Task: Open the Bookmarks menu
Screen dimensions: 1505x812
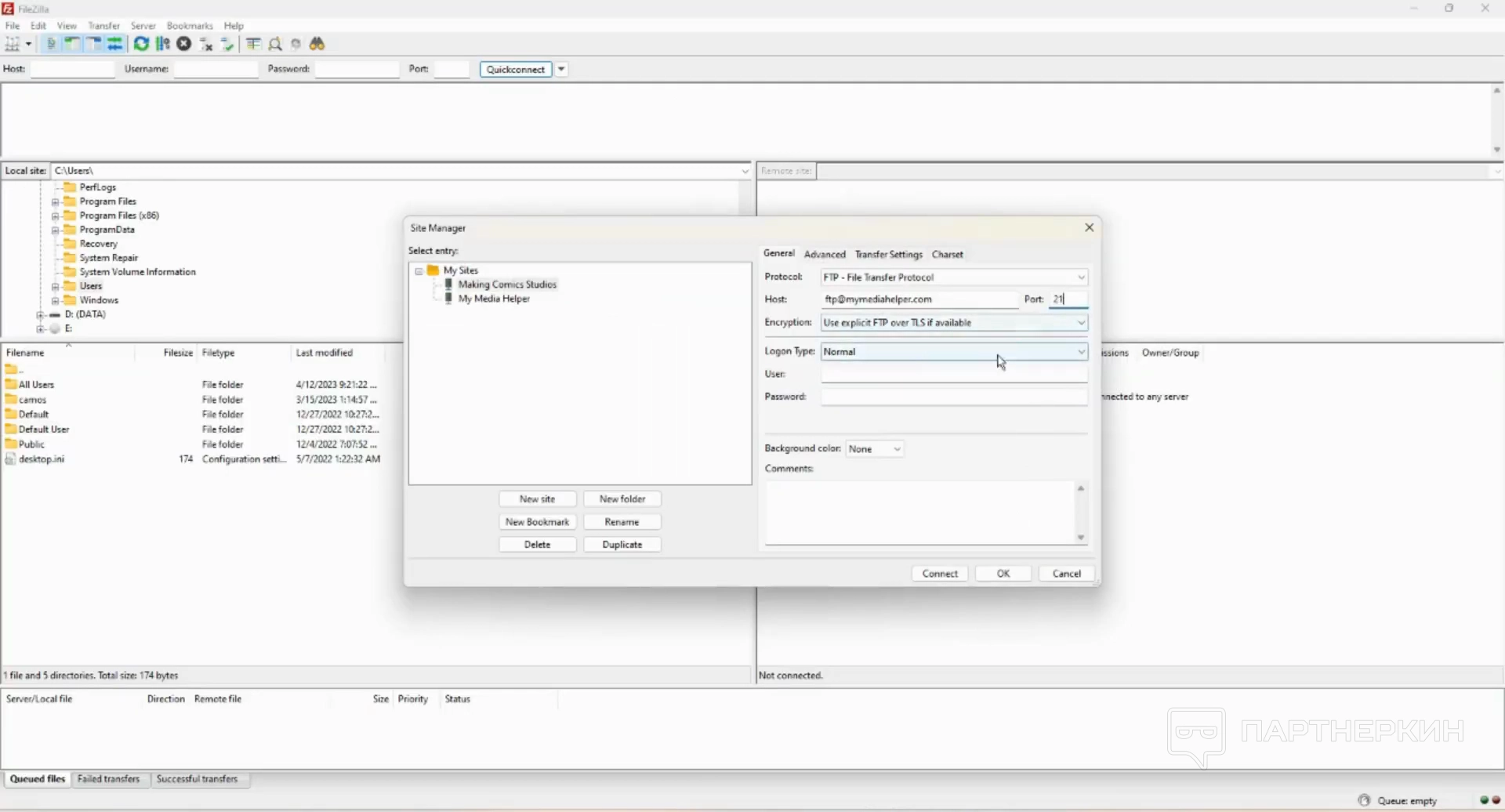Action: [x=190, y=26]
